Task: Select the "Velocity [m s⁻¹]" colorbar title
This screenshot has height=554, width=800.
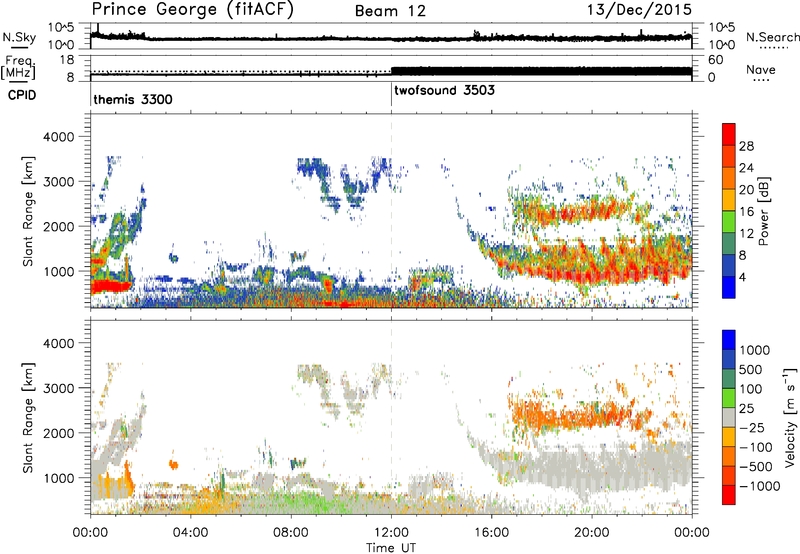Action: [790, 417]
